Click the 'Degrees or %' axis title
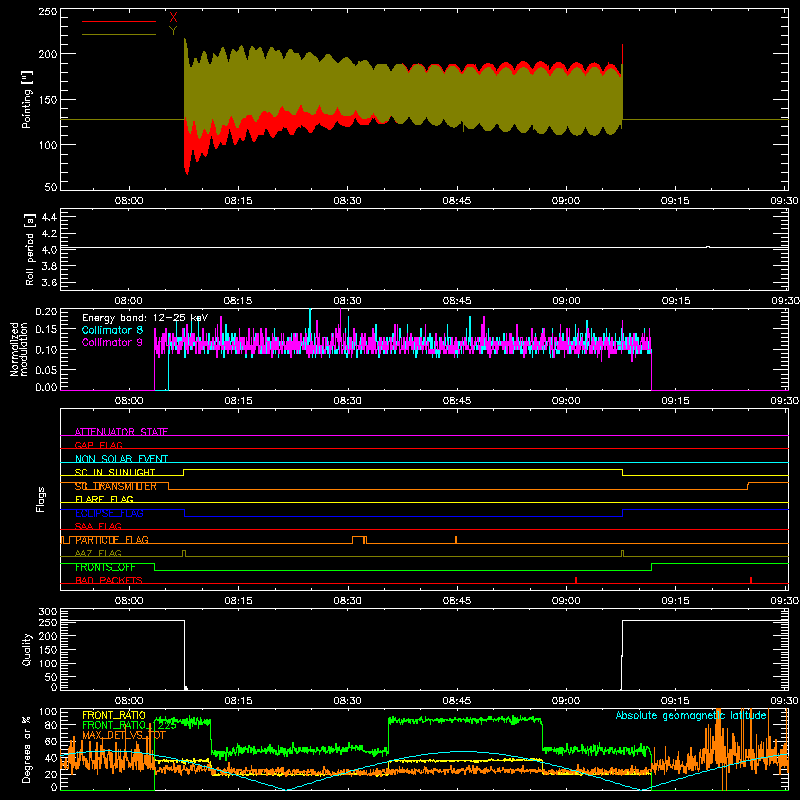The height and width of the screenshot is (800, 800). pyautogui.click(x=27, y=749)
